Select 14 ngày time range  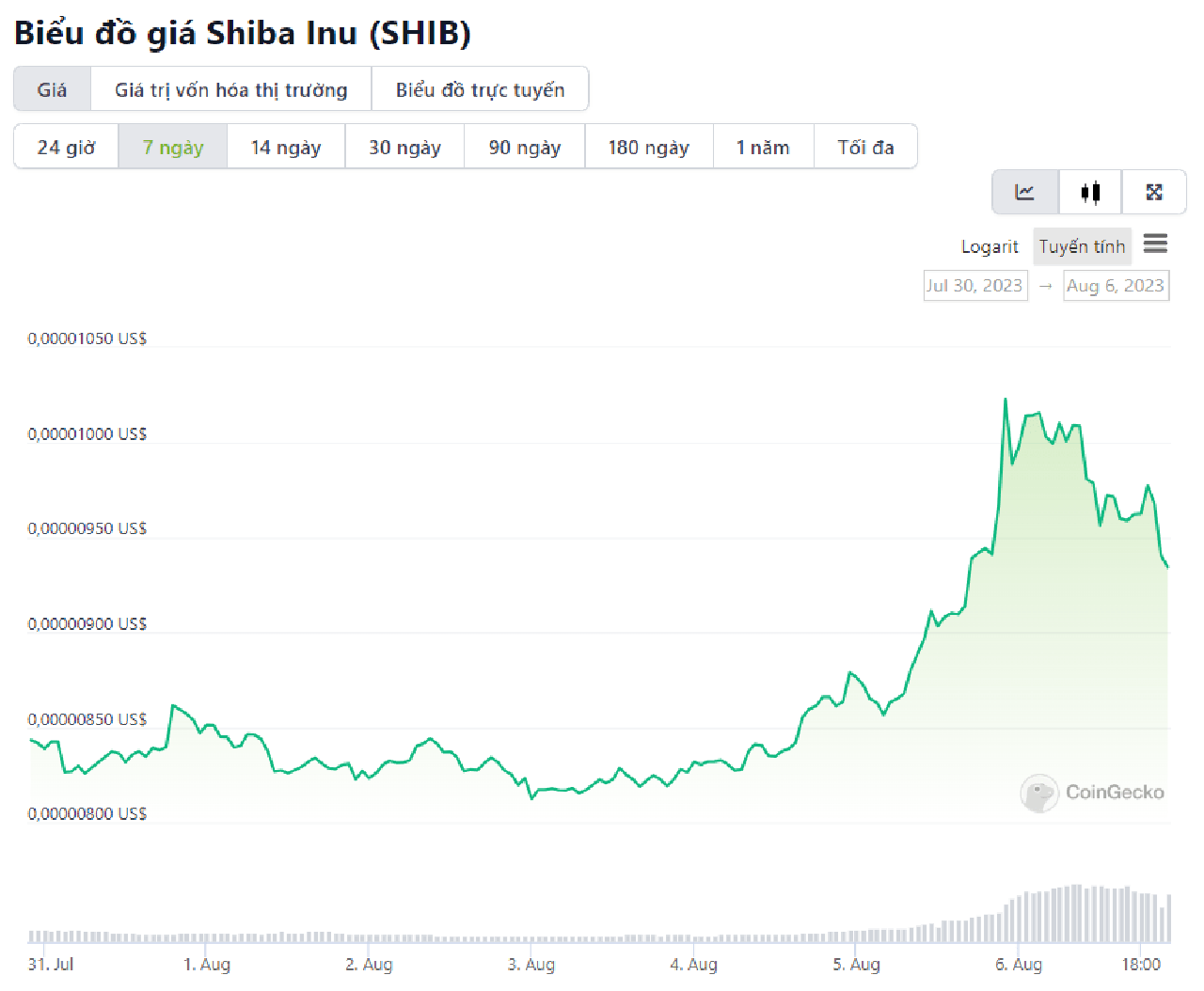(286, 147)
